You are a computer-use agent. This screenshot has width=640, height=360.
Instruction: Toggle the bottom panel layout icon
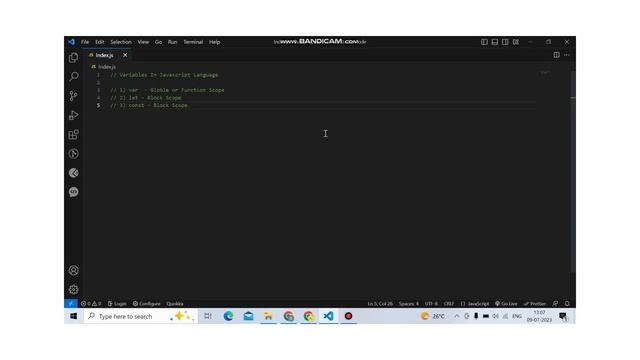click(x=495, y=42)
